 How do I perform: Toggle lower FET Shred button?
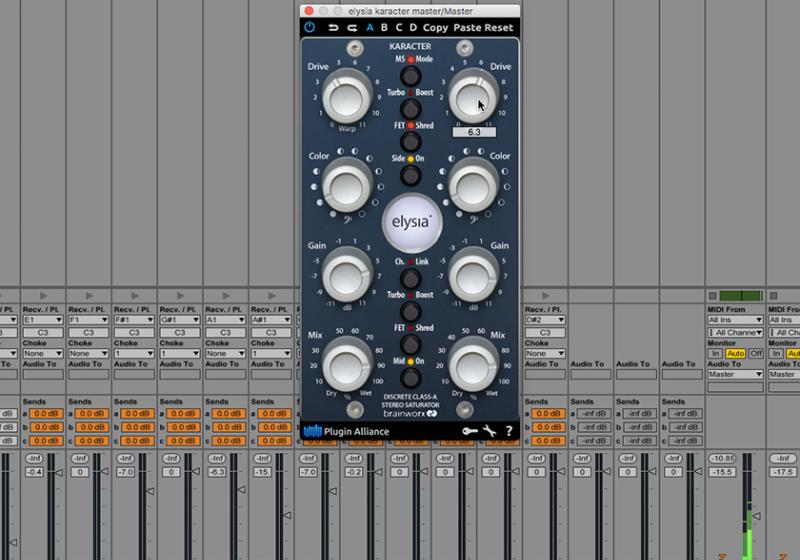(410, 345)
